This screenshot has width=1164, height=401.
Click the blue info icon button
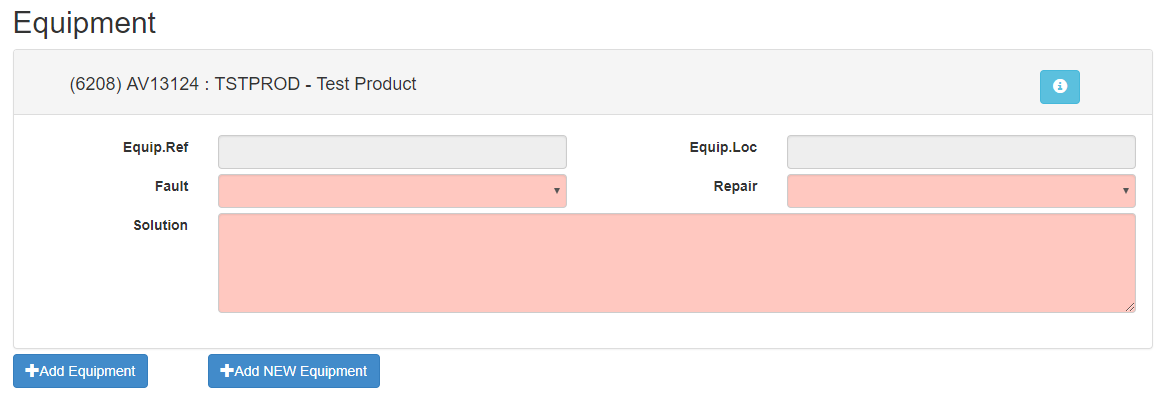coord(1059,87)
